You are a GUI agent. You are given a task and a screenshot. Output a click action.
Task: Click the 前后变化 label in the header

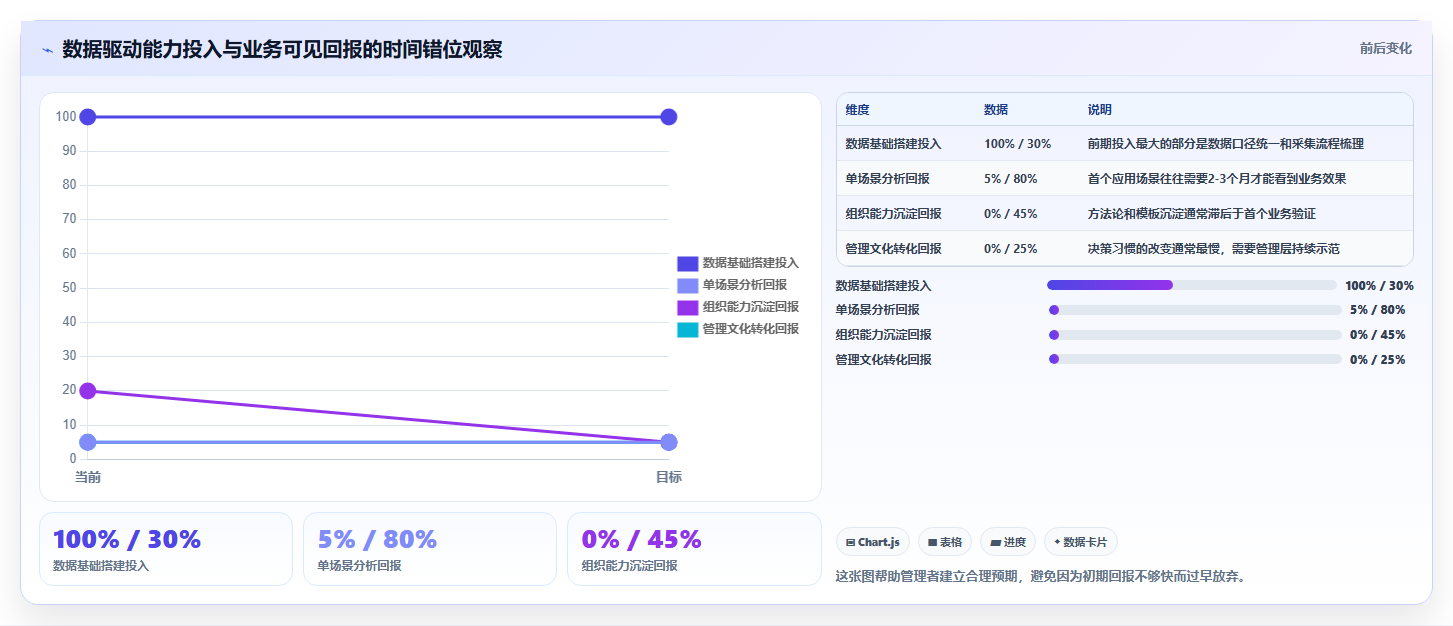(x=1385, y=48)
